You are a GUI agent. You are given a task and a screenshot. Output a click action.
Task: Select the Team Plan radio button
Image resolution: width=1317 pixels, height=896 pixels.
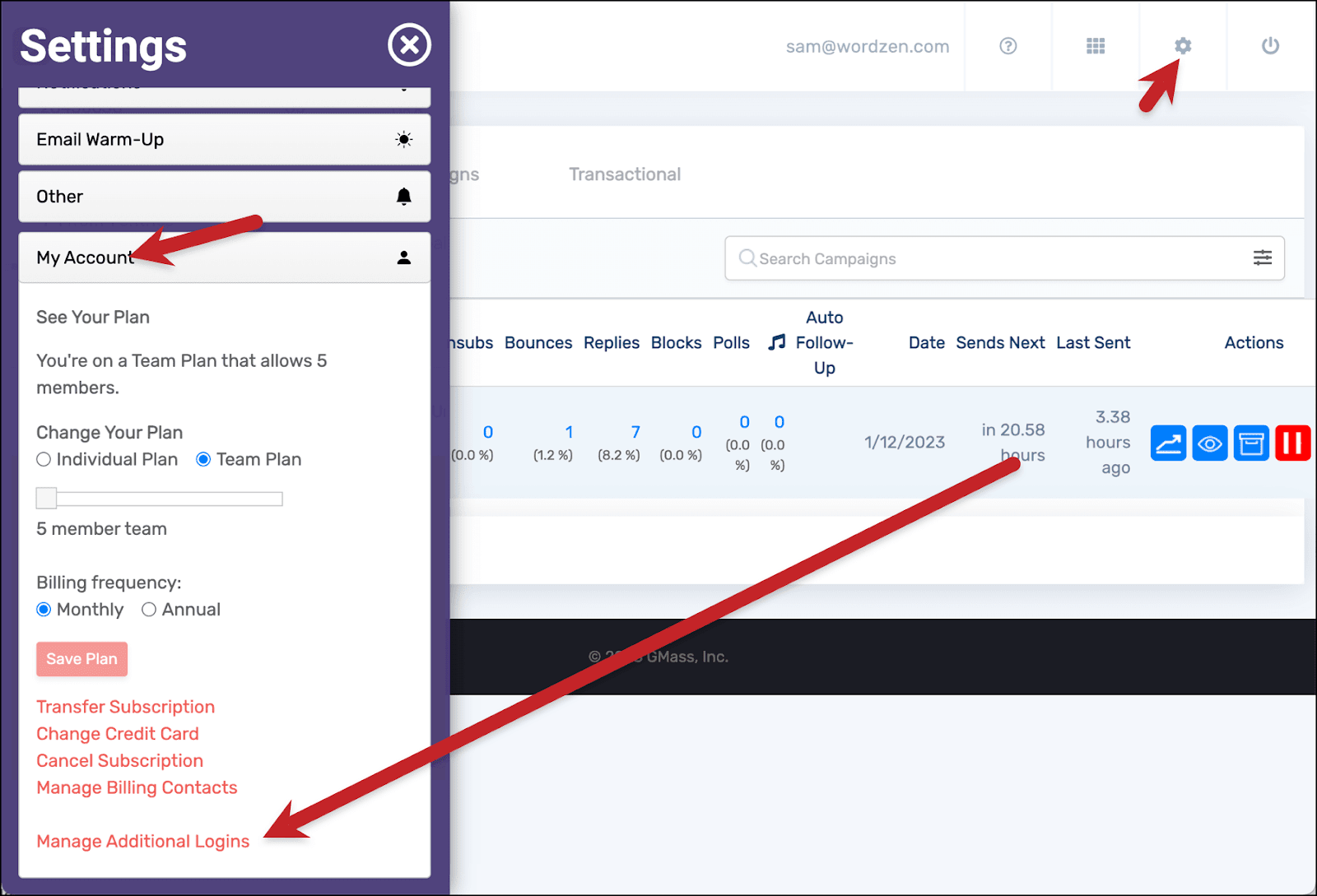point(203,459)
